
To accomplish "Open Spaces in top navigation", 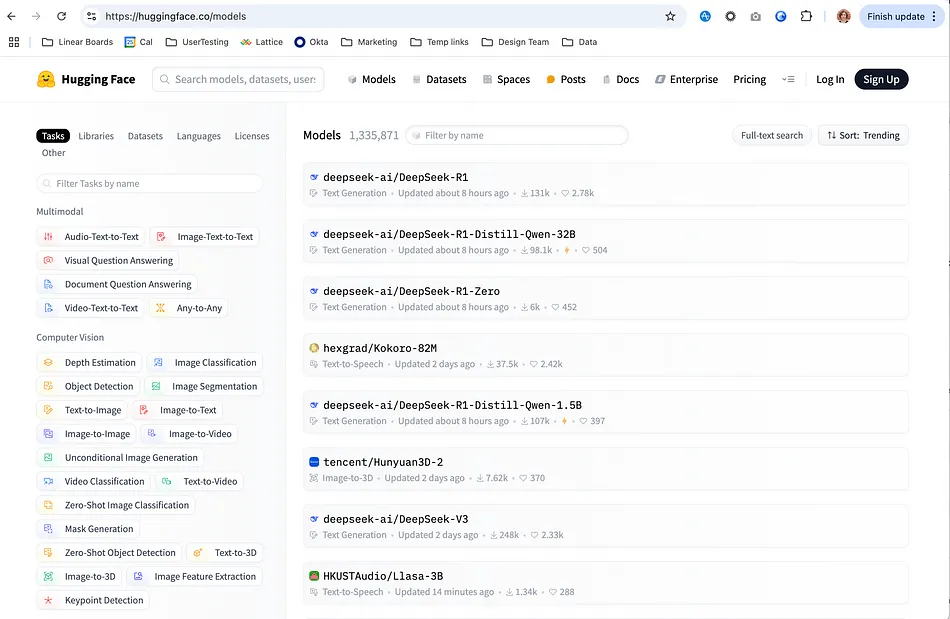I will coord(507,79).
